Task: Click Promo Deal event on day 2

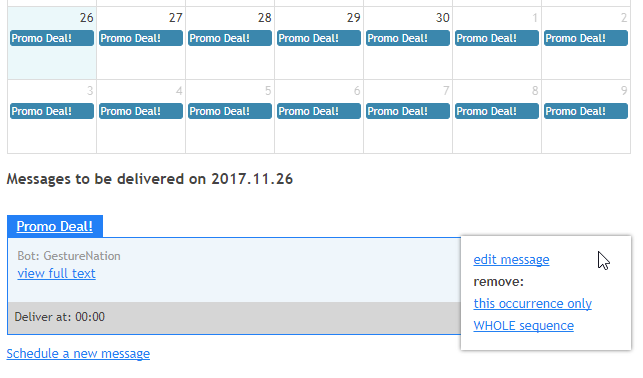Action: pos(586,38)
